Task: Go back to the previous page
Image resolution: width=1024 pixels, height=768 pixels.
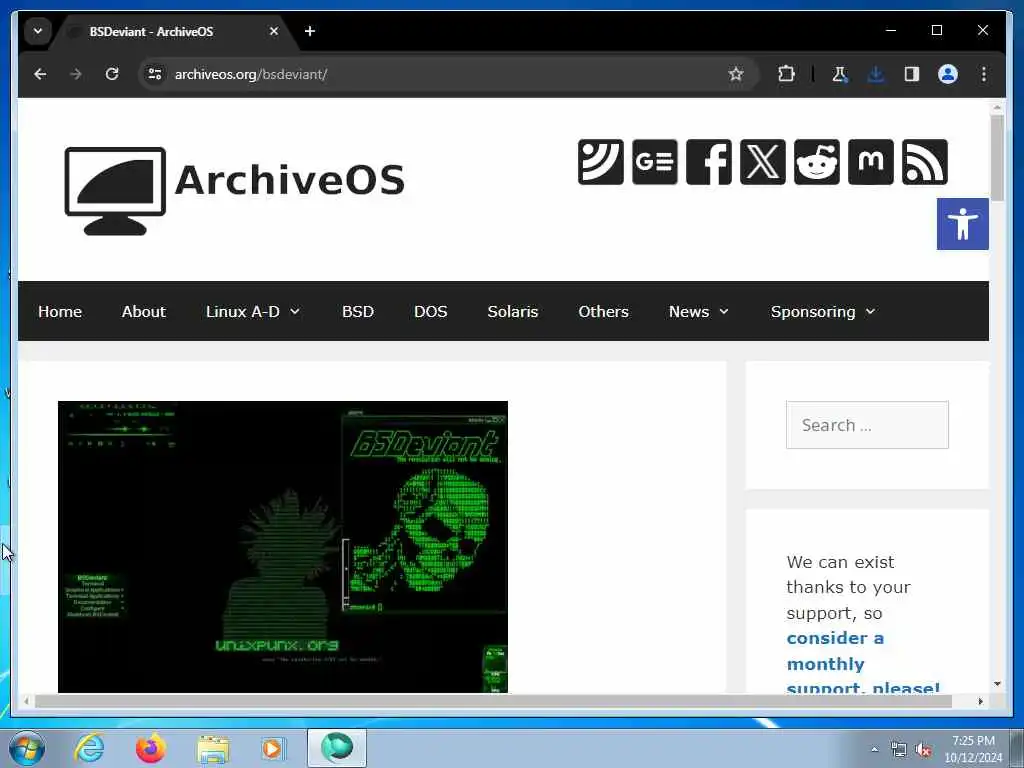Action: pos(40,74)
